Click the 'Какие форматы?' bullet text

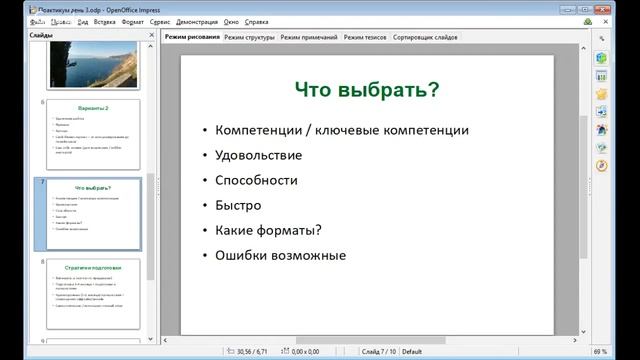click(x=268, y=230)
